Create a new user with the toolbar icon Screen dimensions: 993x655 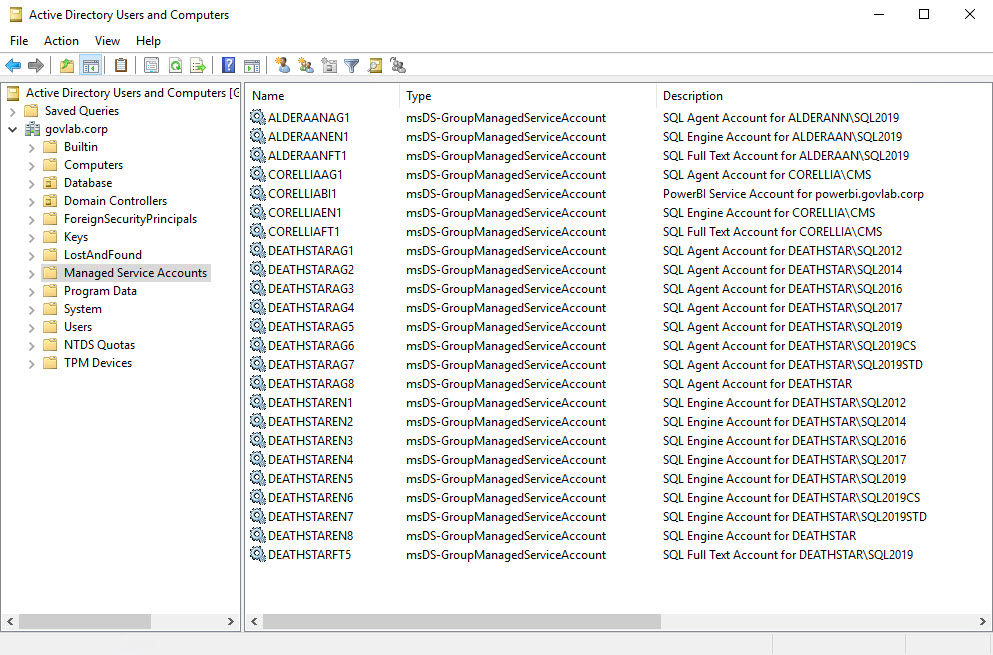pyautogui.click(x=281, y=65)
